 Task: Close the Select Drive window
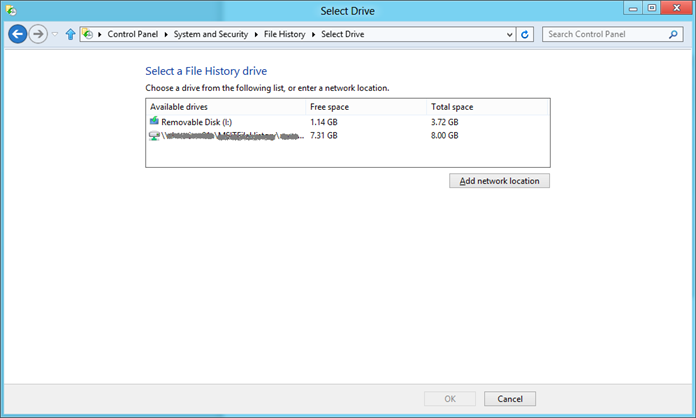677,8
